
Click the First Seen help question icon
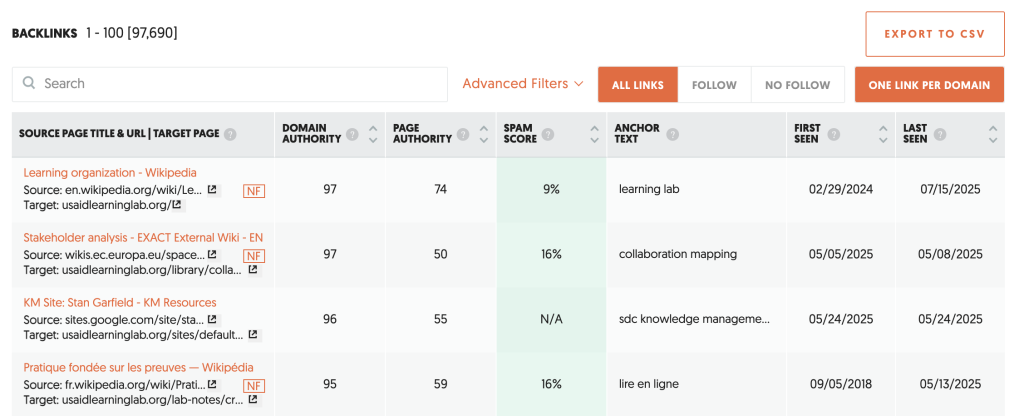pyautogui.click(x=833, y=135)
